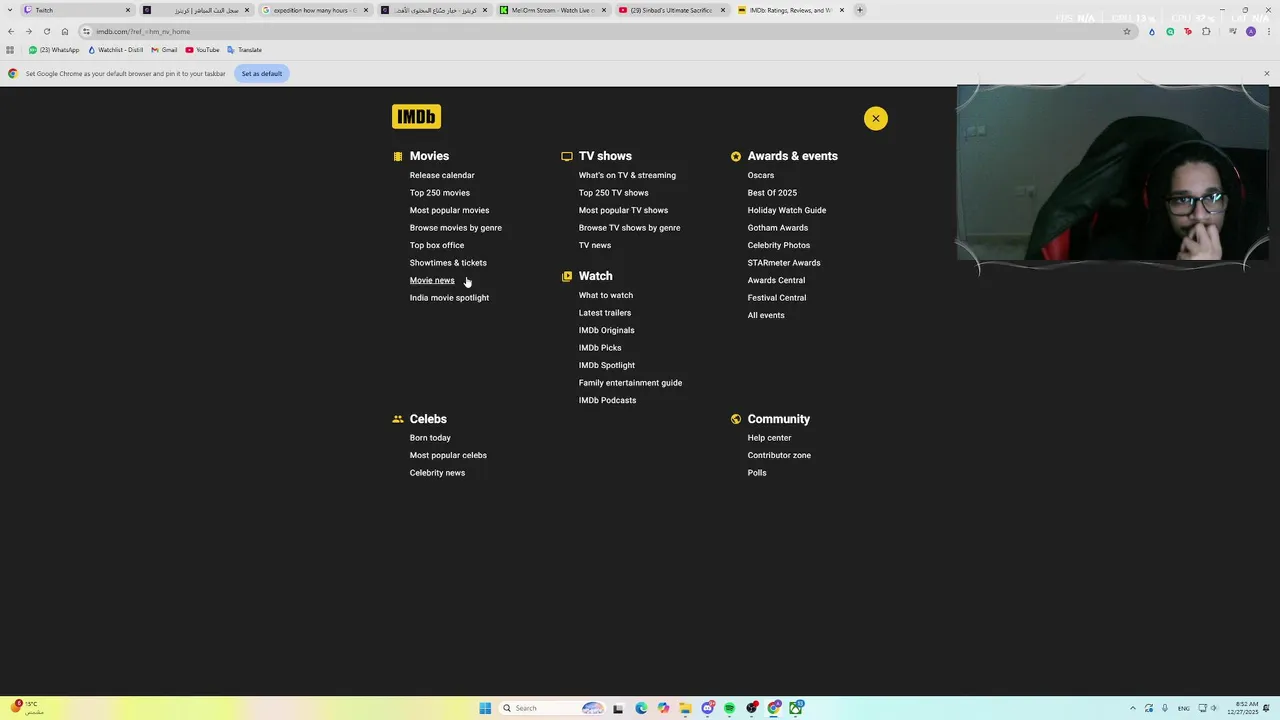Click the Watch section video icon

567,276
